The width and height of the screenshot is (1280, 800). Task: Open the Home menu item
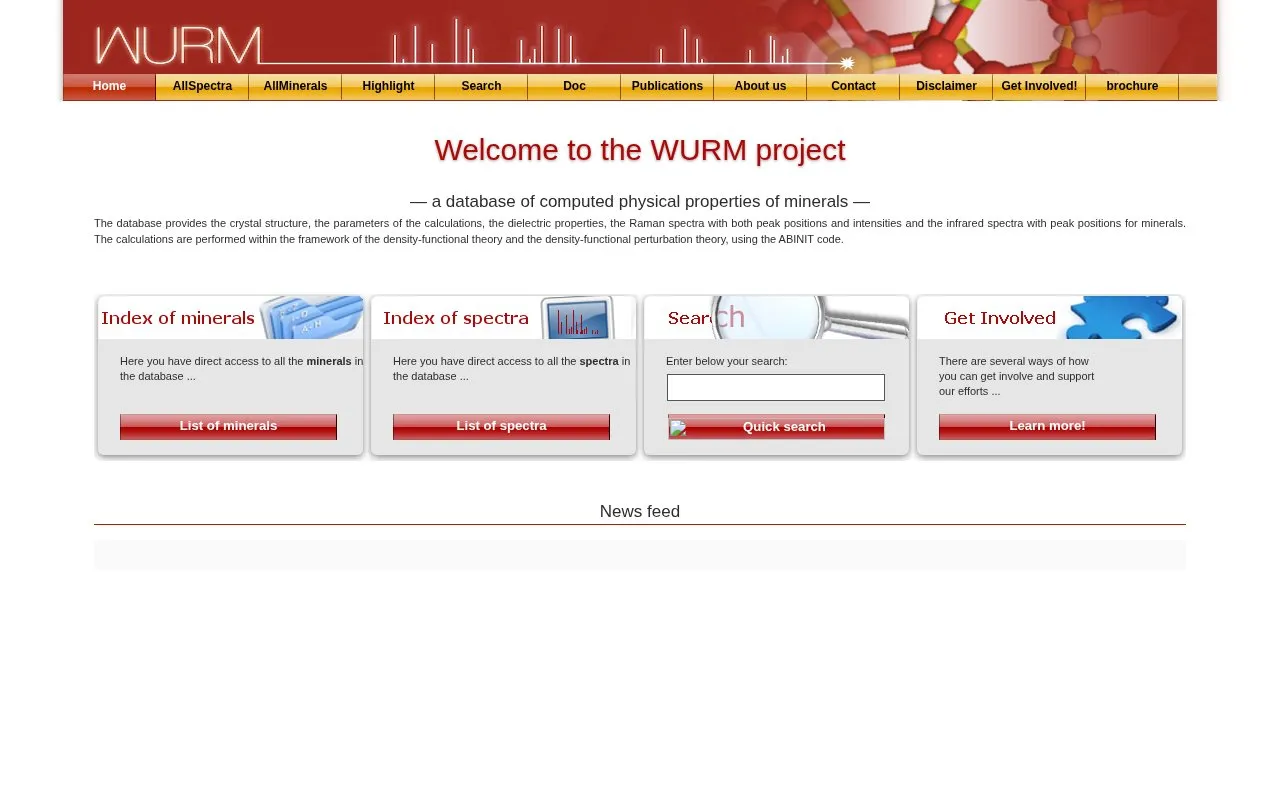(x=109, y=87)
